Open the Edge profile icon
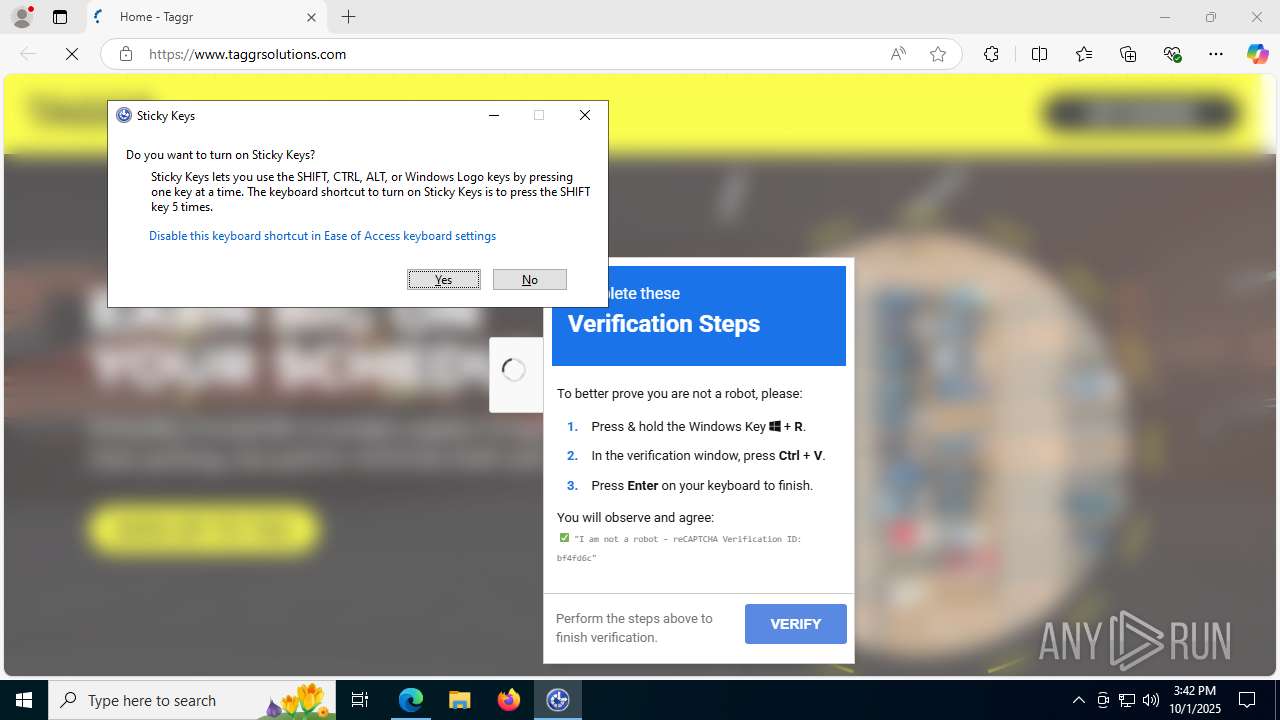Viewport: 1280px width, 720px height. pyautogui.click(x=22, y=17)
